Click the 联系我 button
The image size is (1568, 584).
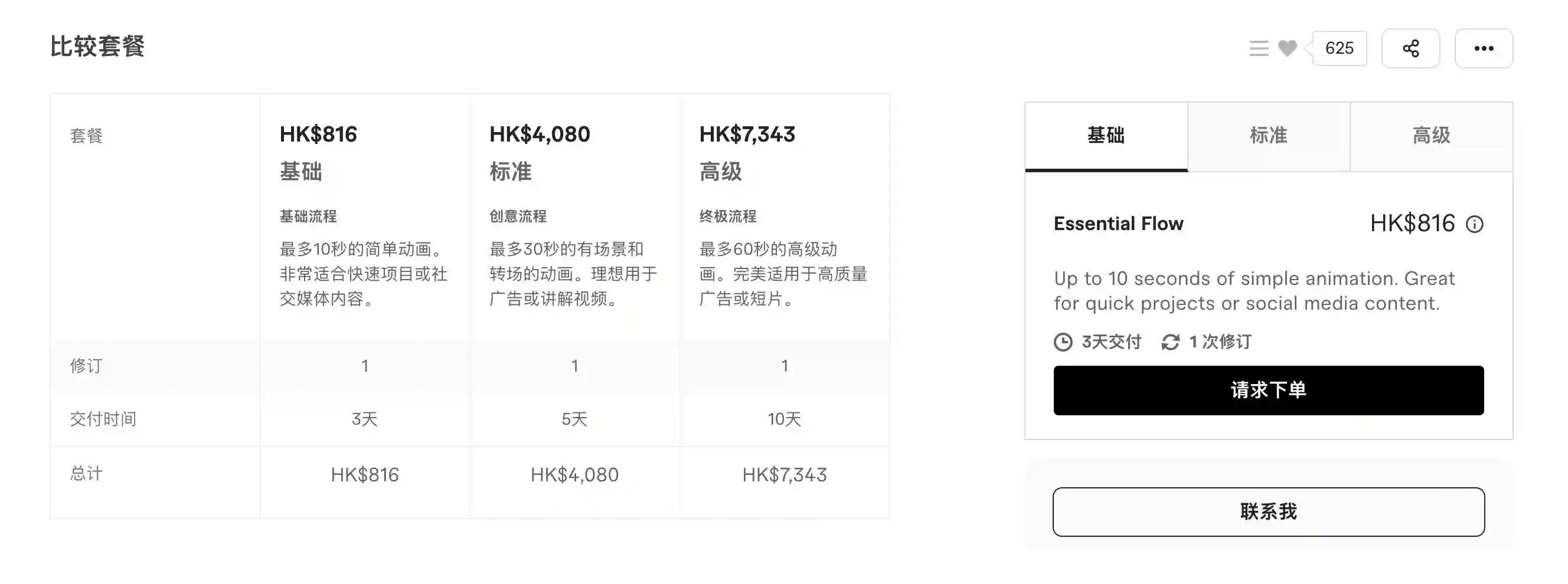coord(1268,511)
